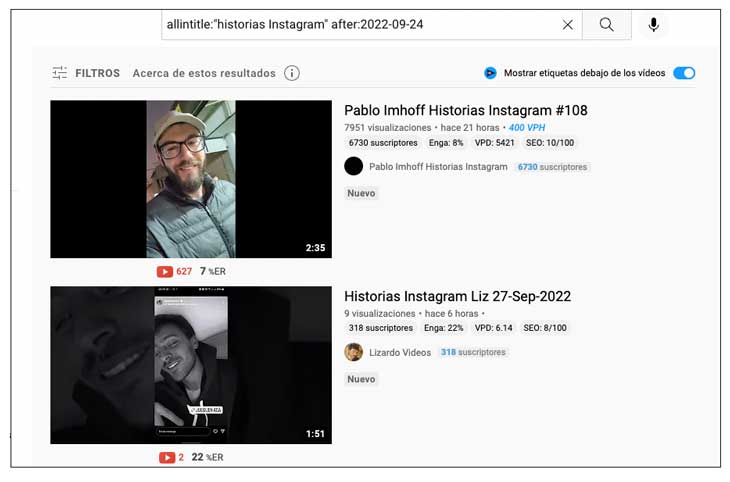The width and height of the screenshot is (730, 482).
Task: Click the black Pablo Imhoff channel avatar
Action: [353, 166]
